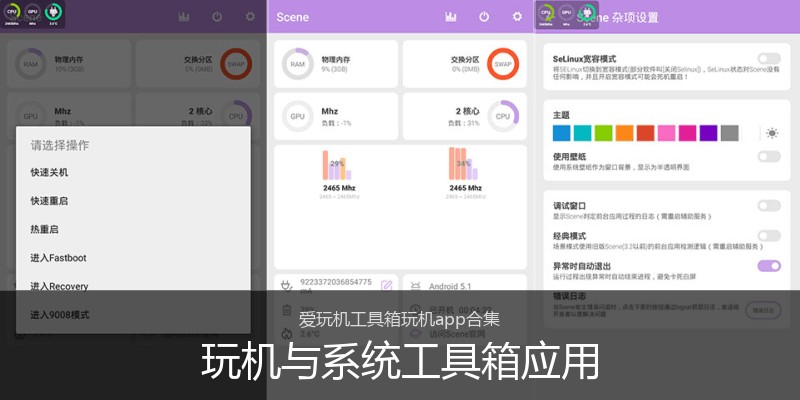Screen dimensions: 800x400
Task: Open the performance chart icon in the undimmed Scene toolbar
Action: point(451,17)
